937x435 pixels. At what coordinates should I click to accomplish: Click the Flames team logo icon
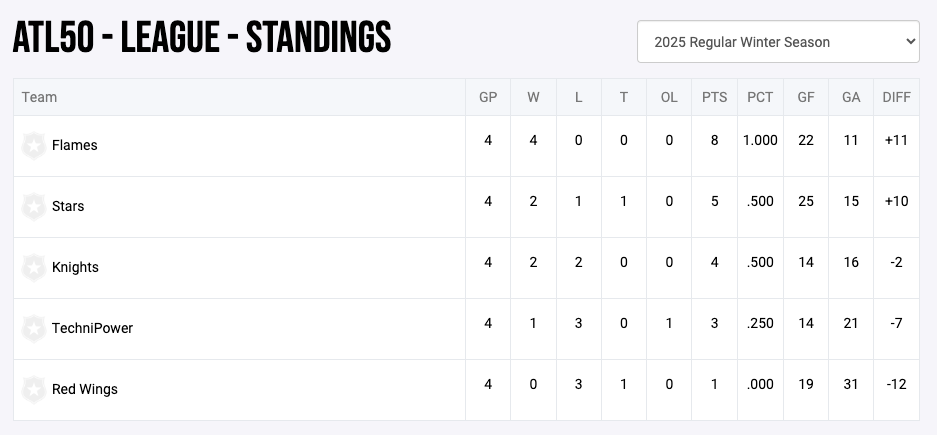(34, 146)
